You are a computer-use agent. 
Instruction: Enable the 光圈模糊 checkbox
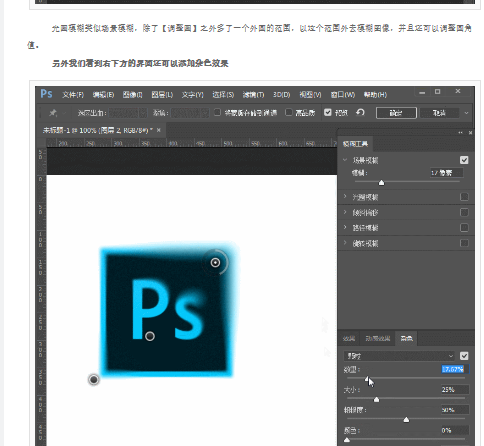point(464,197)
